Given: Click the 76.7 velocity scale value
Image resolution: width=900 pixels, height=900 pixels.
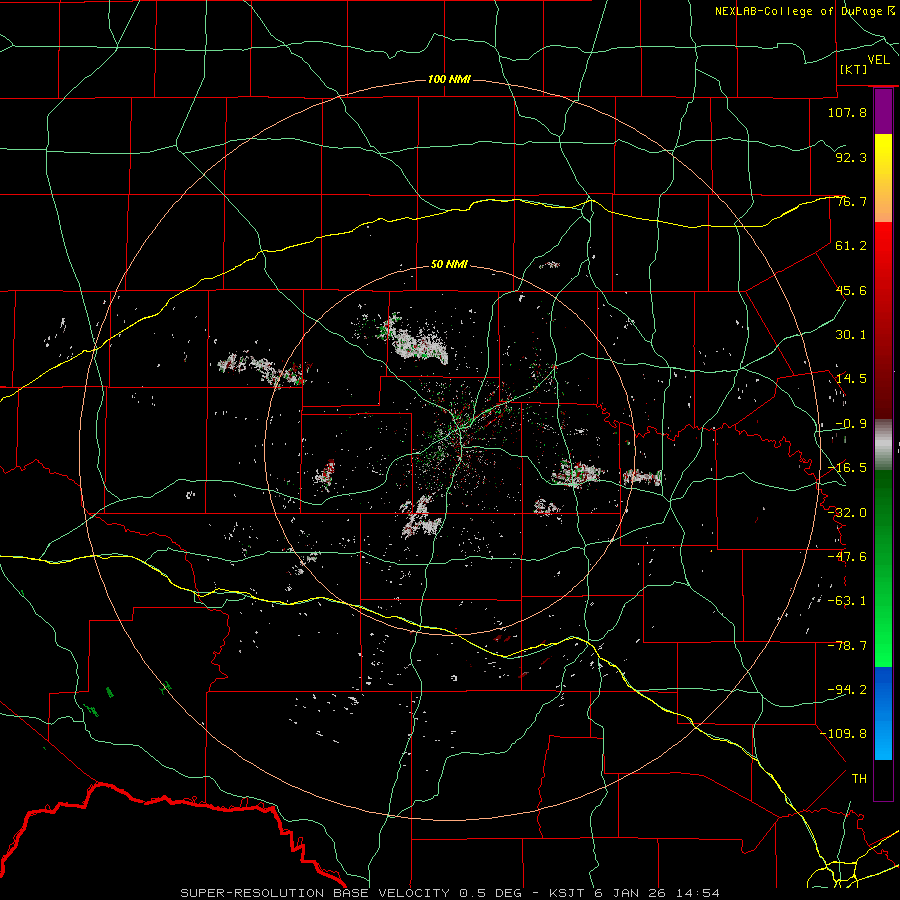Looking at the screenshot, I should tap(851, 201).
